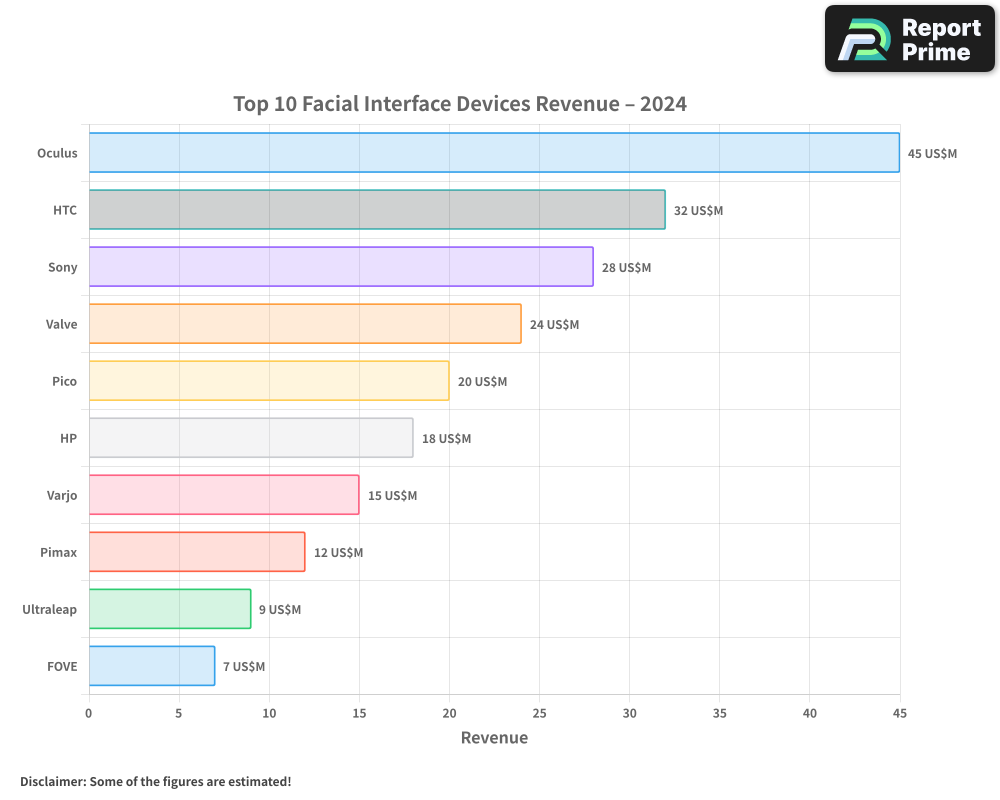Toggle the HP bar visibility
This screenshot has height=800, width=1000.
250,438
